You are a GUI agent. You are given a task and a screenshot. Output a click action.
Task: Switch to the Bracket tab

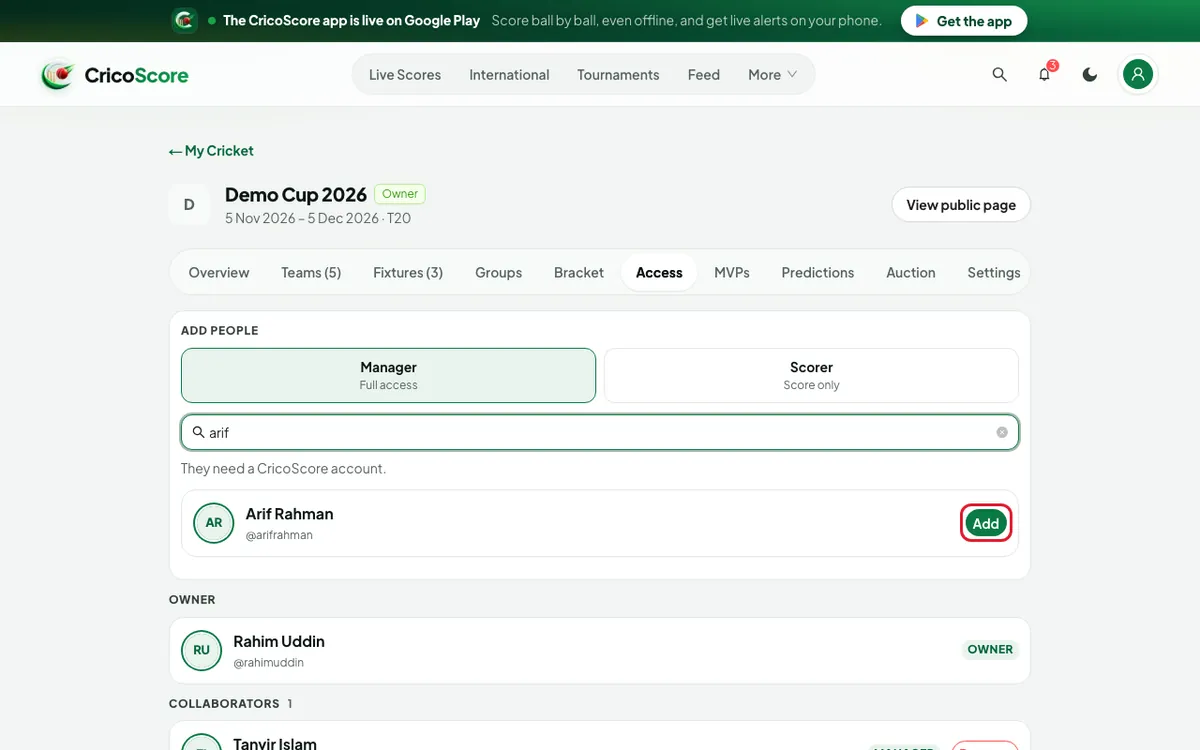point(579,272)
